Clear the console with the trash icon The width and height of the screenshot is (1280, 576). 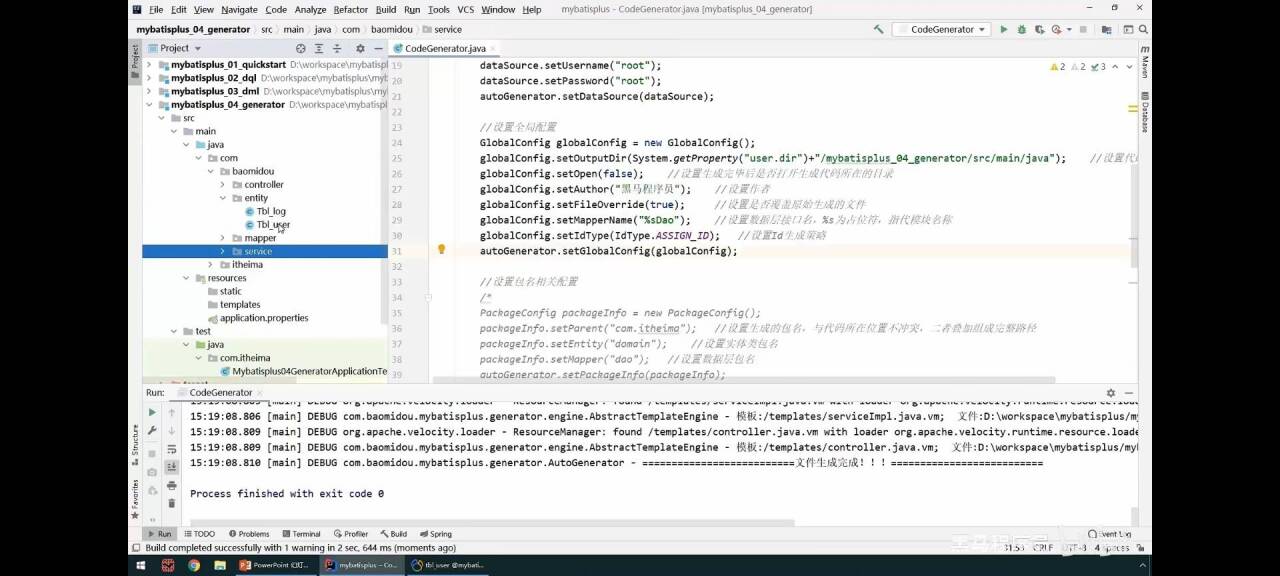[x=172, y=503]
